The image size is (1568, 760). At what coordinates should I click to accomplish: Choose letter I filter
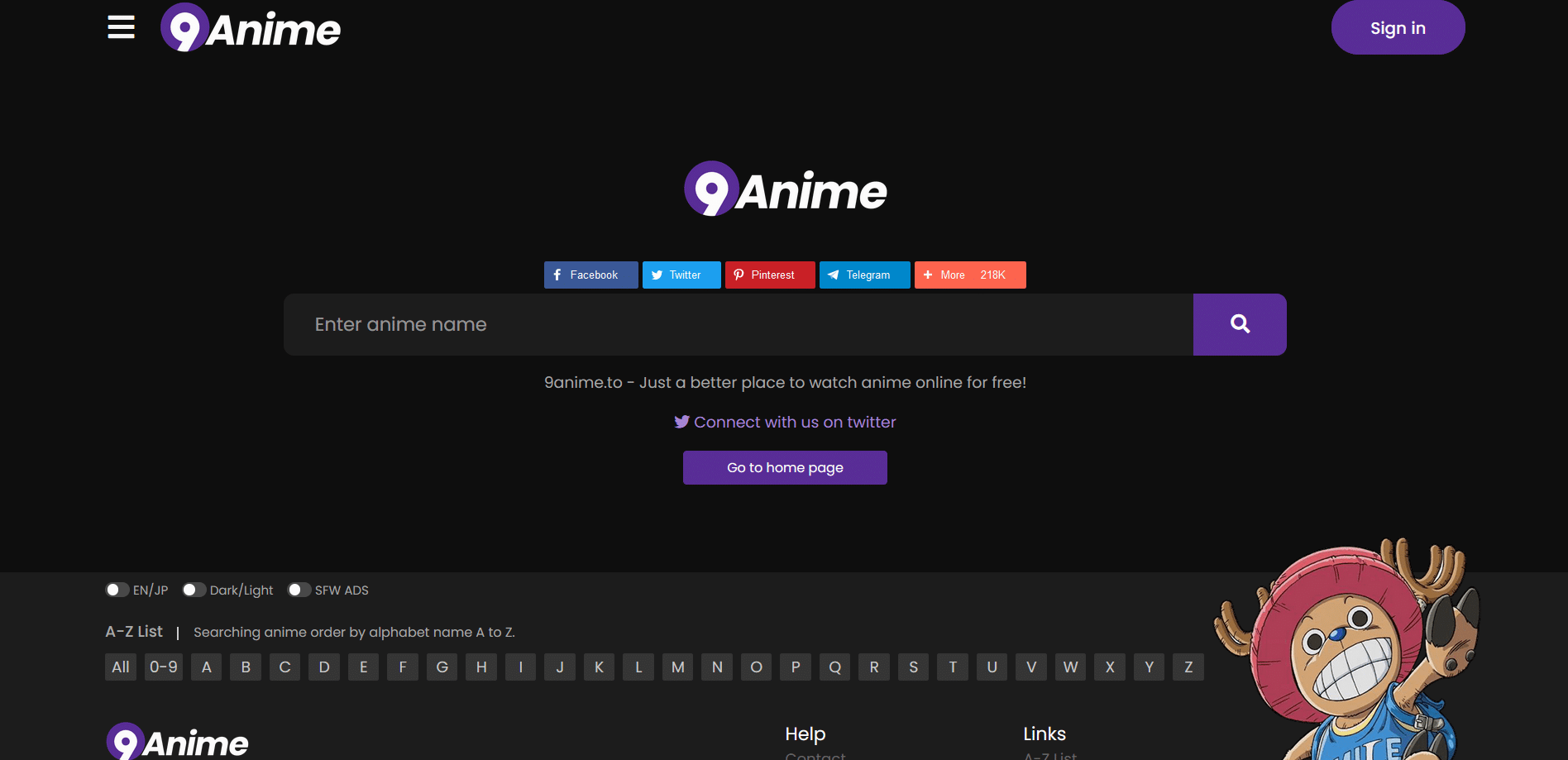coord(521,667)
